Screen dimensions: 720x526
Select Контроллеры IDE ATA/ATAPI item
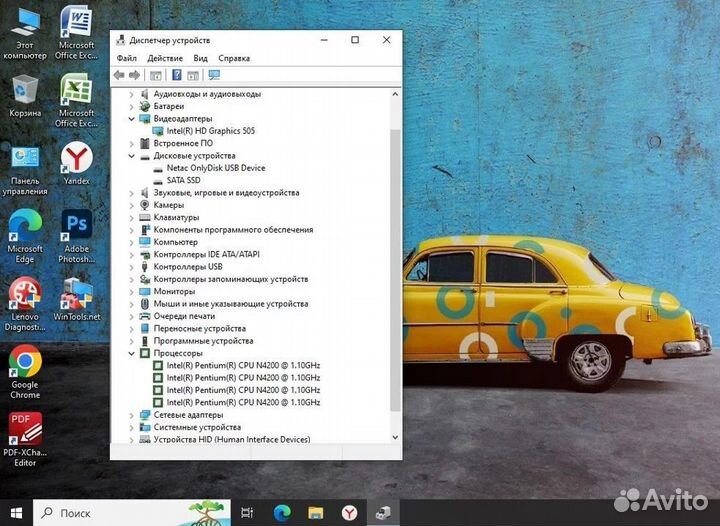207,254
